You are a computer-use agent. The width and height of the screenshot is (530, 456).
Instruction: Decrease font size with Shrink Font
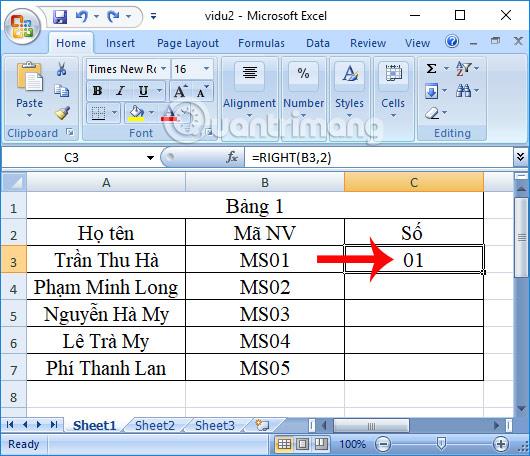tap(202, 91)
